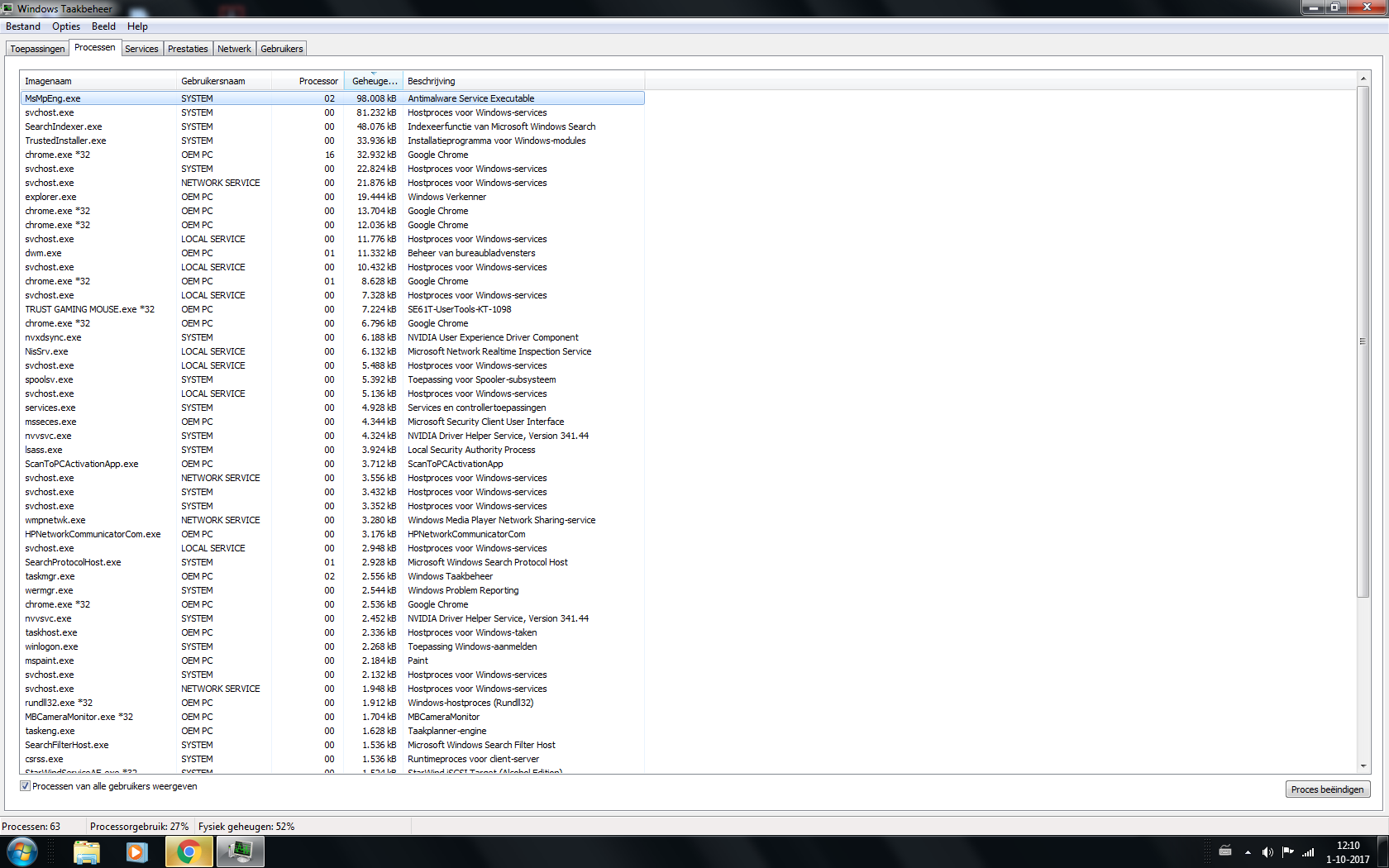Open the network signal tray icon
Screen dimensions: 1389x868
pos(1308,852)
